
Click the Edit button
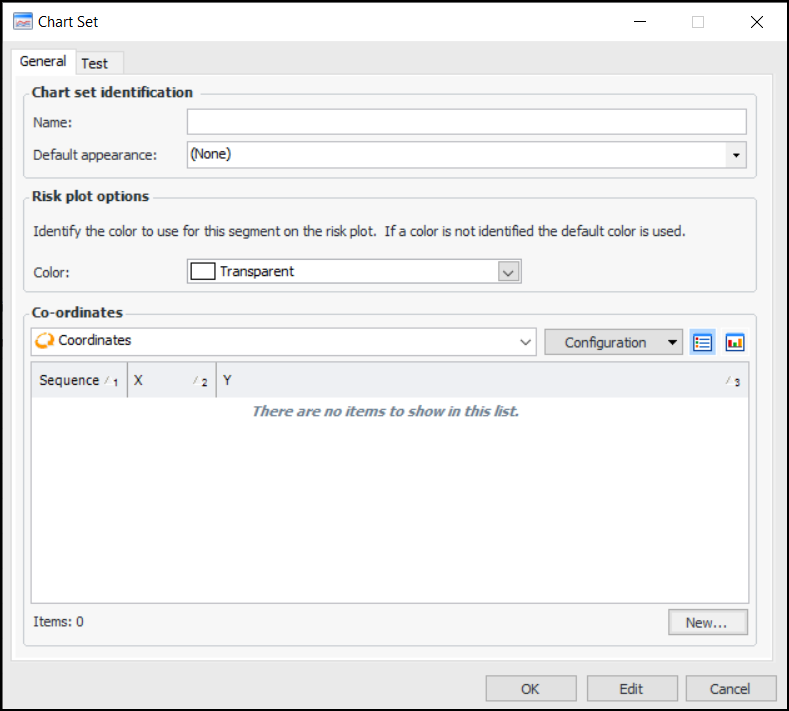click(x=631, y=688)
